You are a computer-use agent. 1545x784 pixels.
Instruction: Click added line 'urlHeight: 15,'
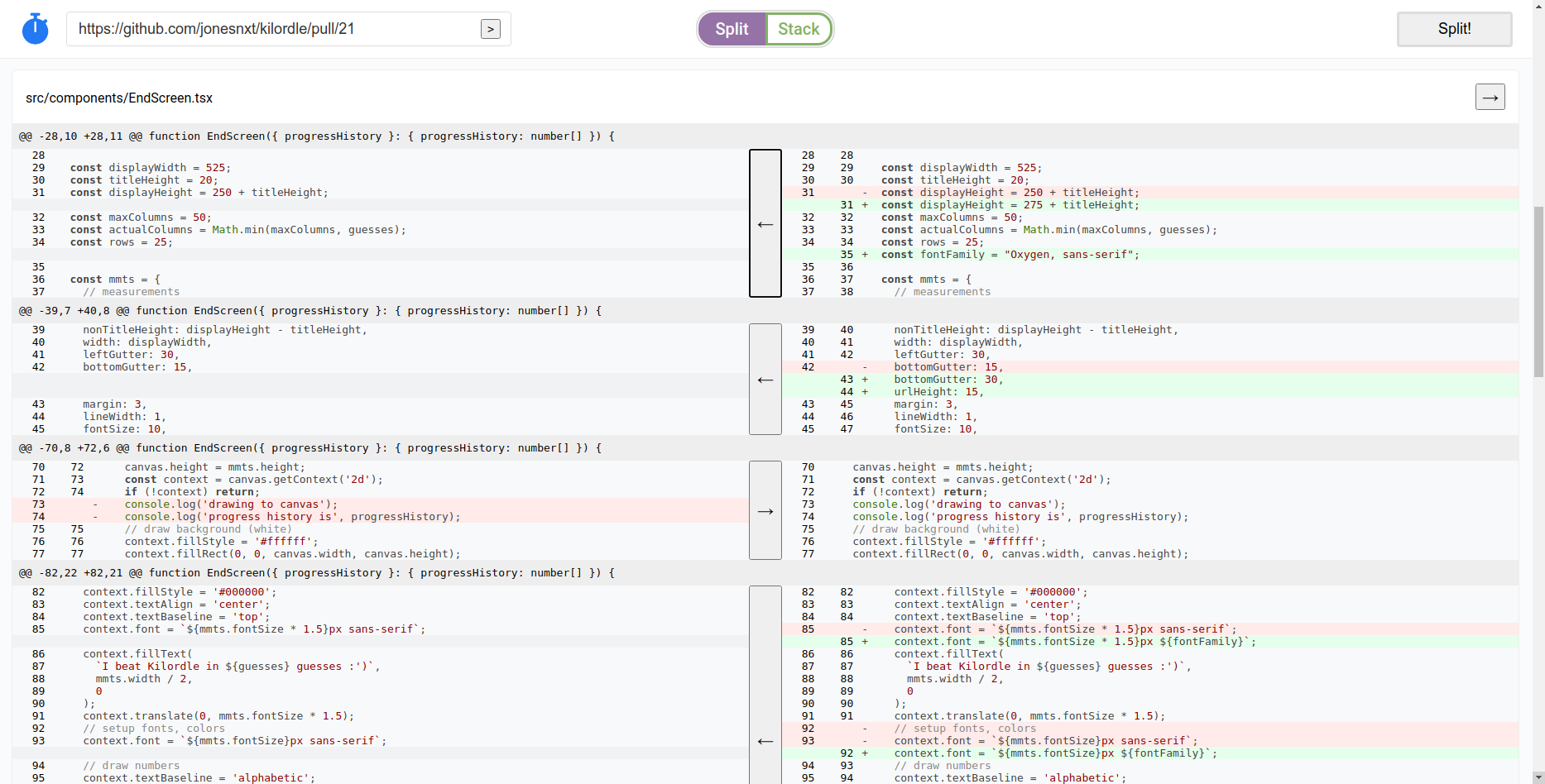coord(1150,392)
